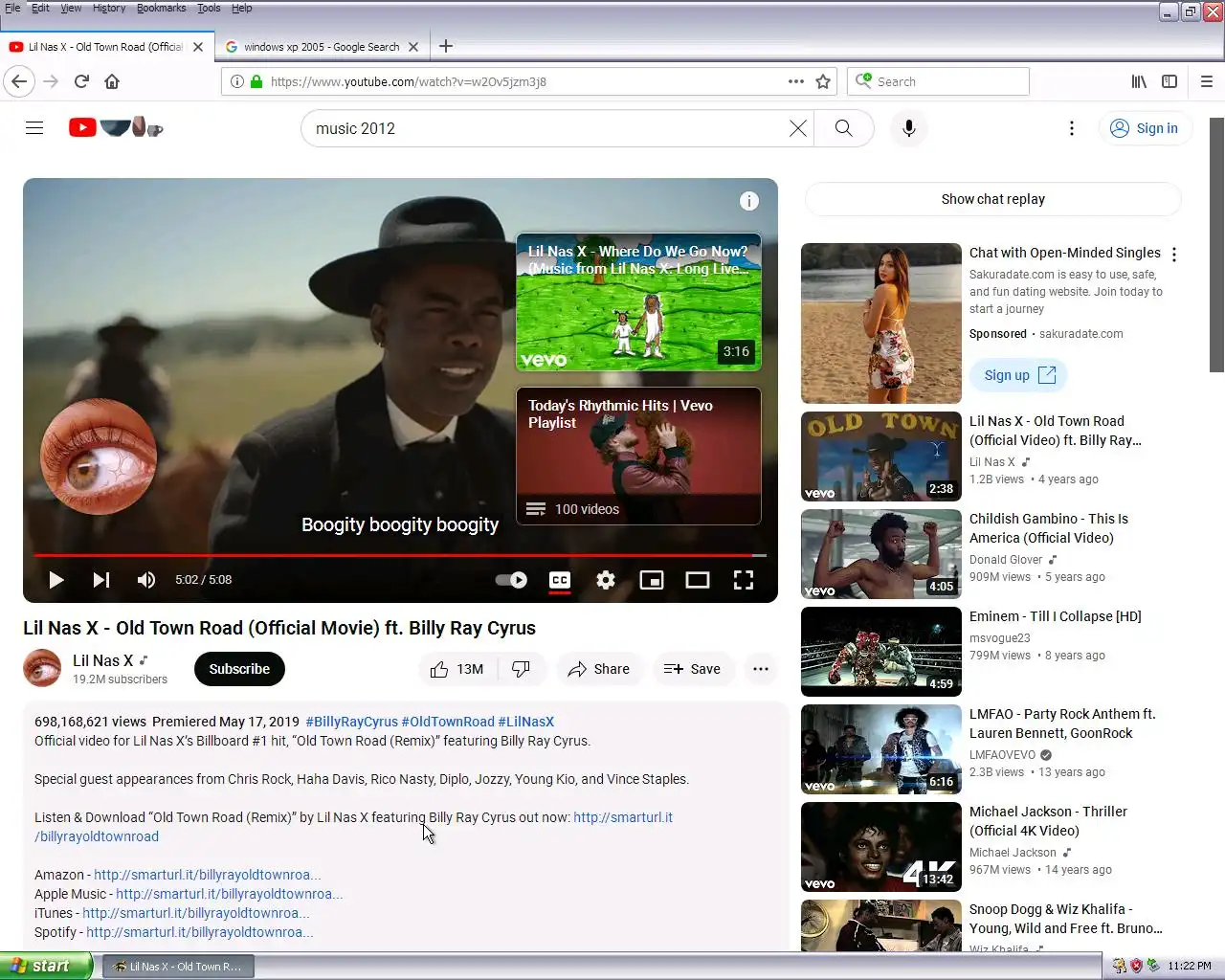Open the View menu
Screen dimensions: 1225x980
71,8
